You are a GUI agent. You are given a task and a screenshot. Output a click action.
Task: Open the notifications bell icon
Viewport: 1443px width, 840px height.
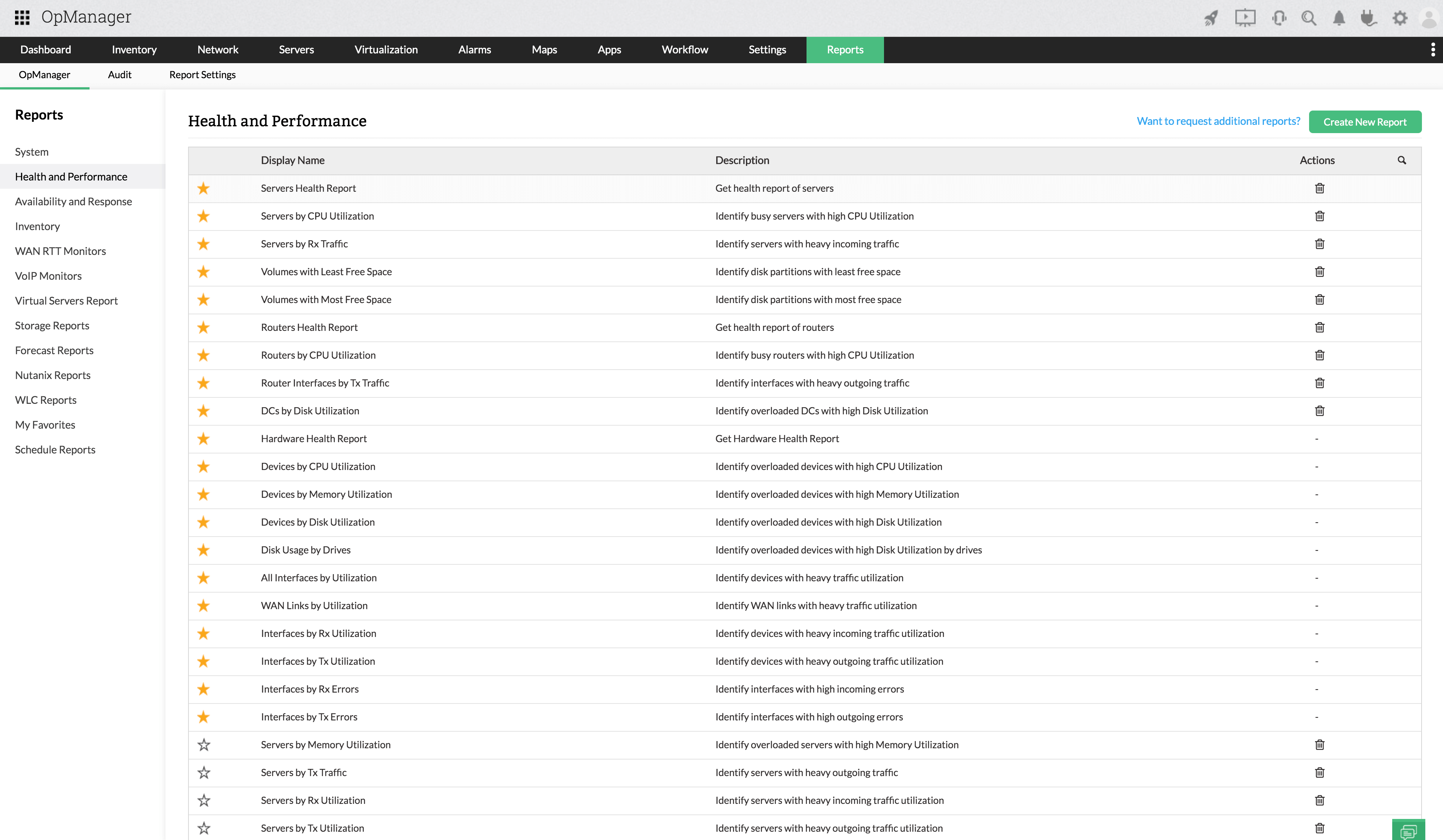click(1340, 18)
